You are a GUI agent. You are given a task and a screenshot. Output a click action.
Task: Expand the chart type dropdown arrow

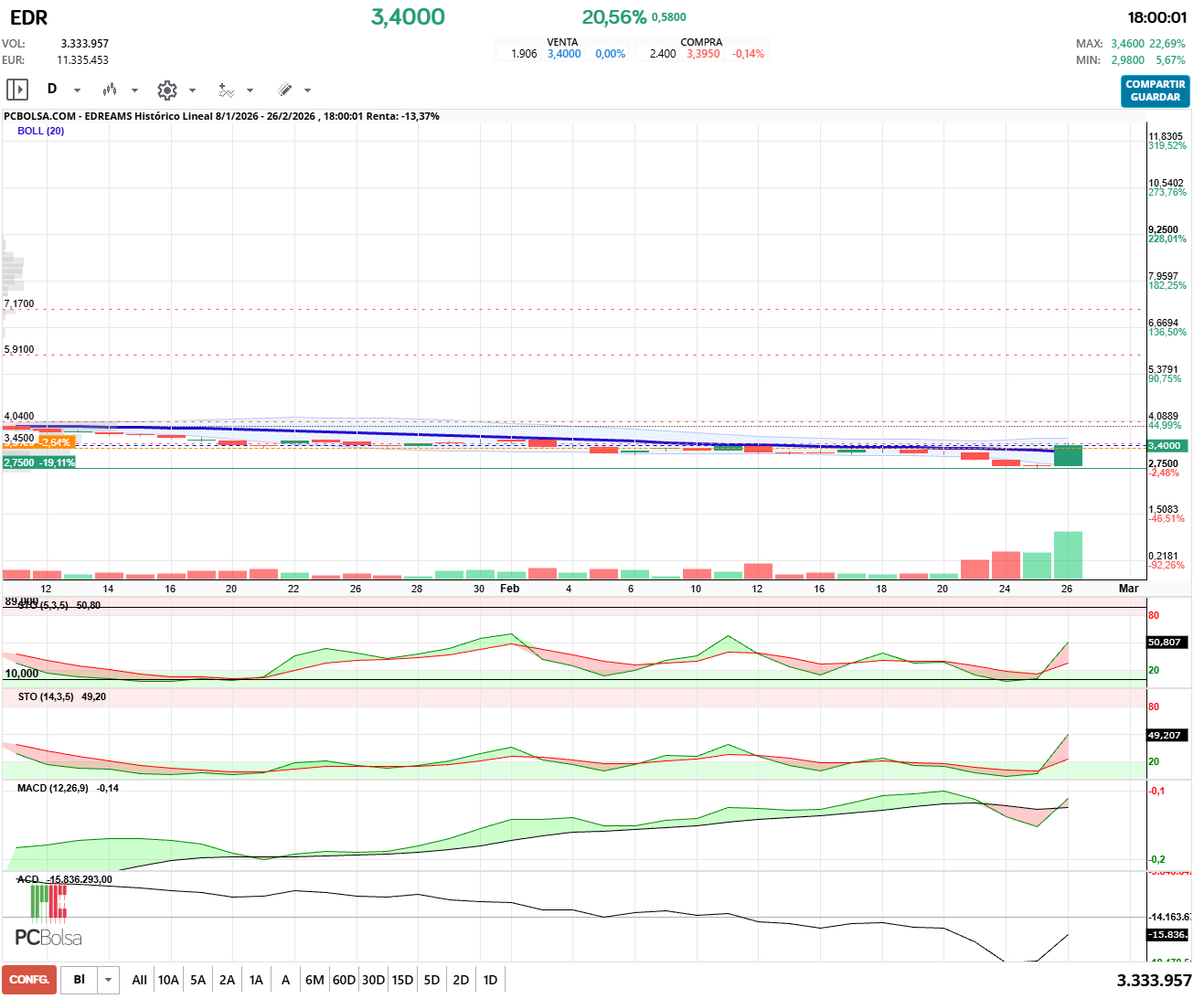click(x=134, y=90)
